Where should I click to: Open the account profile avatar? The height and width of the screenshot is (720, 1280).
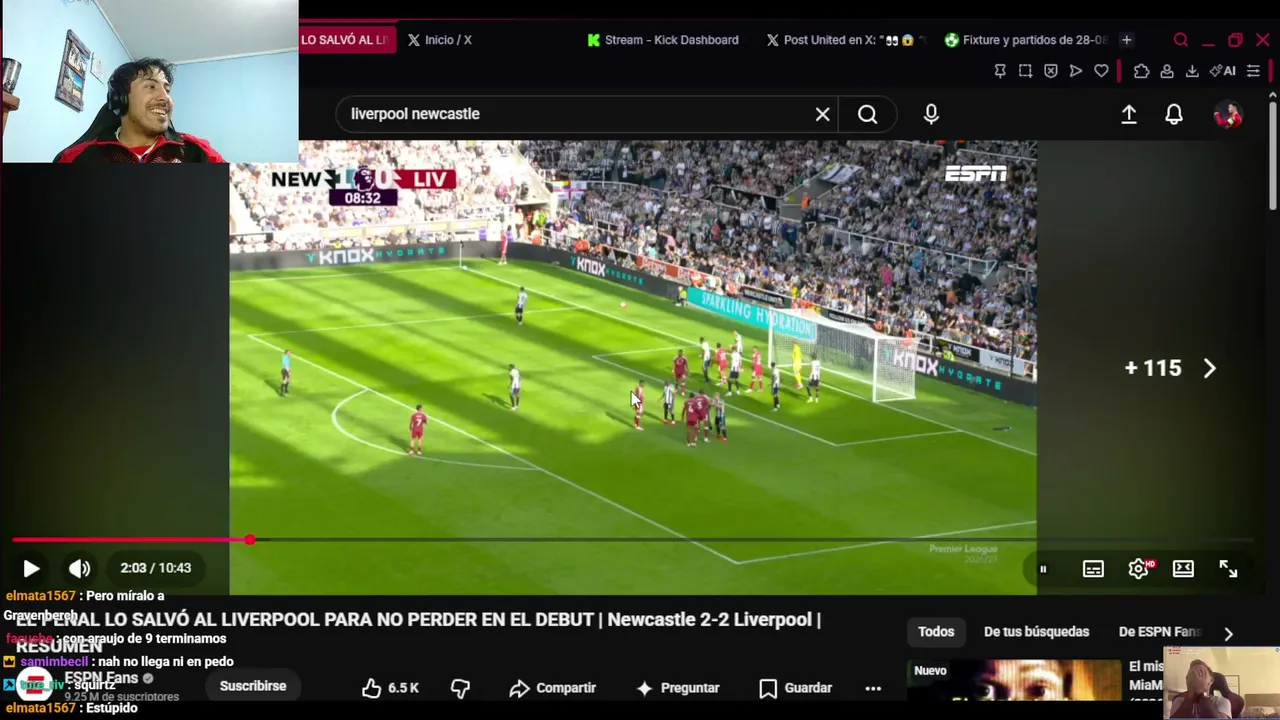(x=1228, y=115)
